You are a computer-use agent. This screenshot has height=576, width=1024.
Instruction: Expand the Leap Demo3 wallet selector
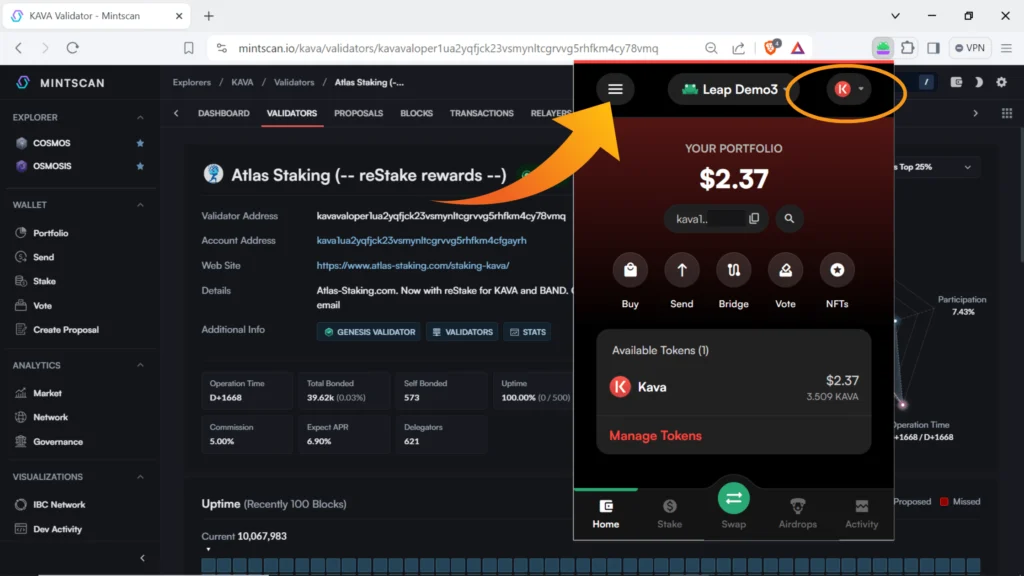[730, 89]
